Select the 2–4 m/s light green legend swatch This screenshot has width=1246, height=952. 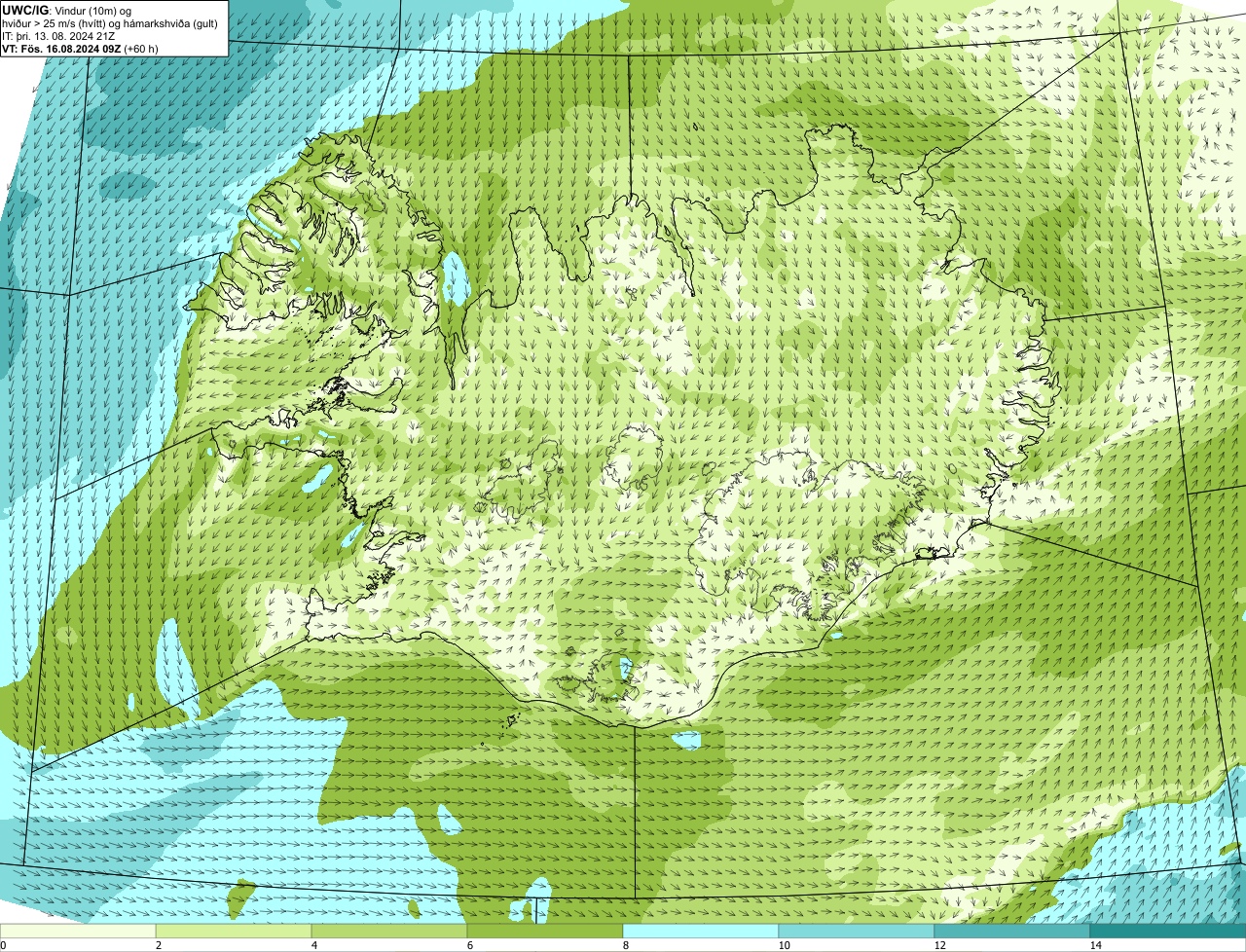[234, 931]
